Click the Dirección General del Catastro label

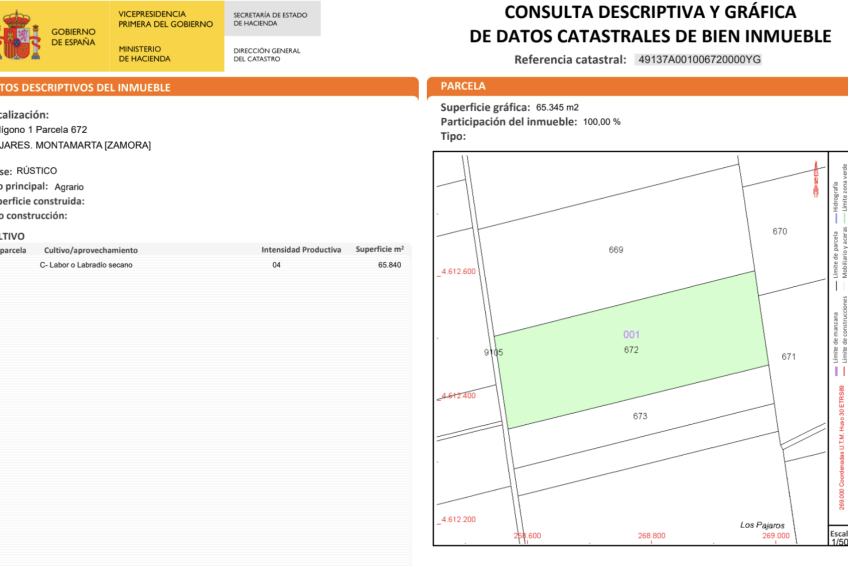coord(266,54)
